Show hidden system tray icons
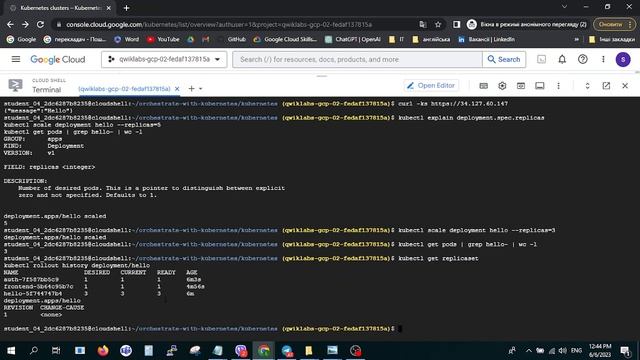Image resolution: width=640 pixels, height=360 pixels. point(529,351)
